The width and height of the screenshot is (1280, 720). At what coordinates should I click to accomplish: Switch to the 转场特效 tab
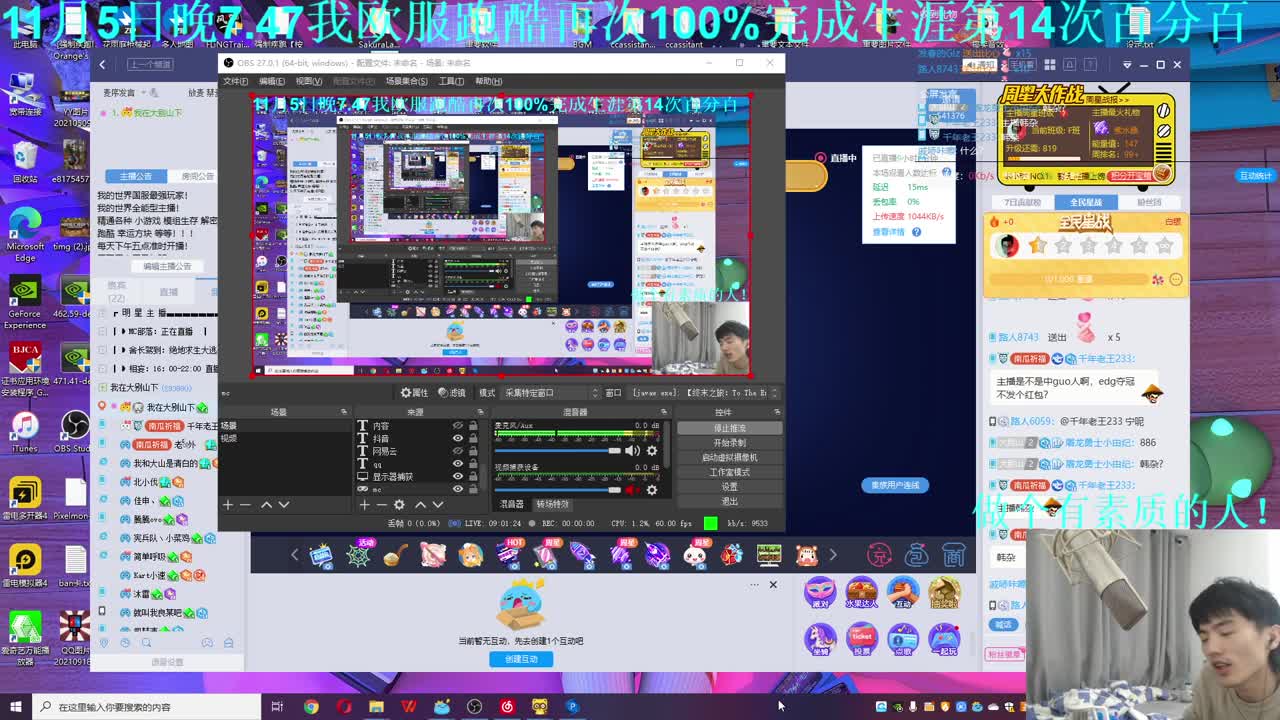(552, 504)
